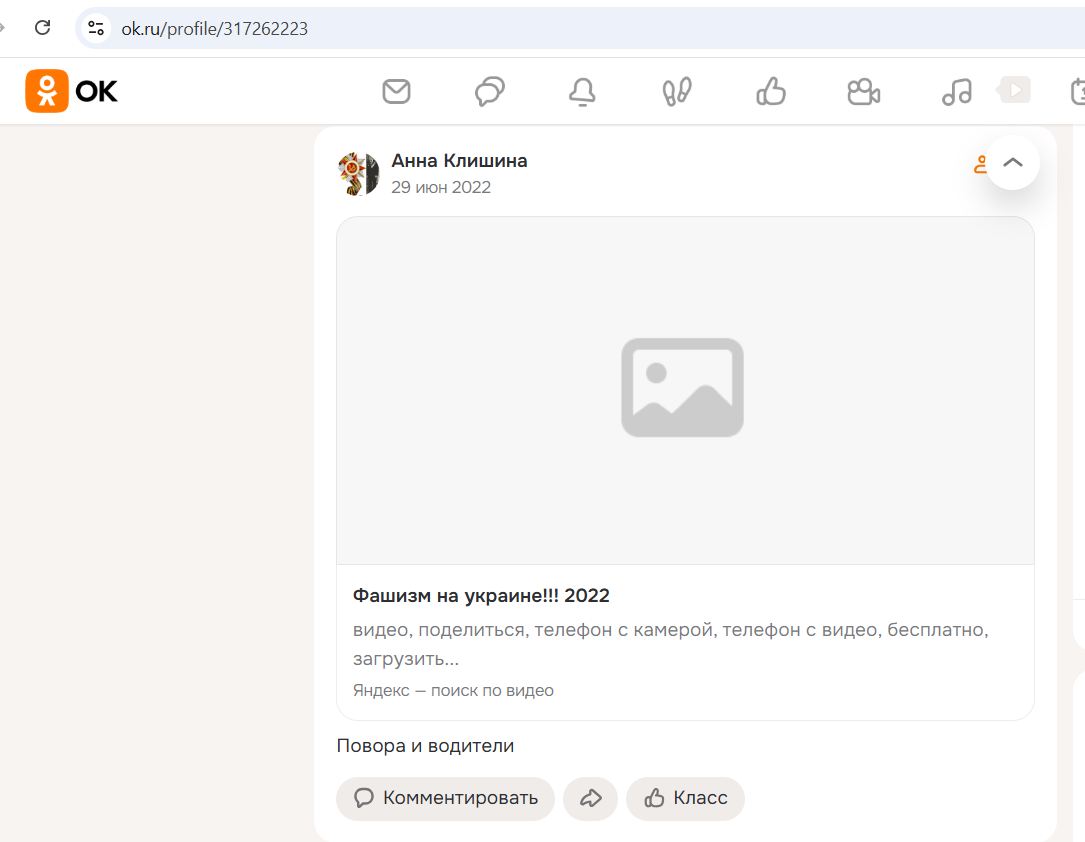Viewport: 1085px width, 842px height.
Task: Open messages via the envelope icon
Action: tap(396, 91)
